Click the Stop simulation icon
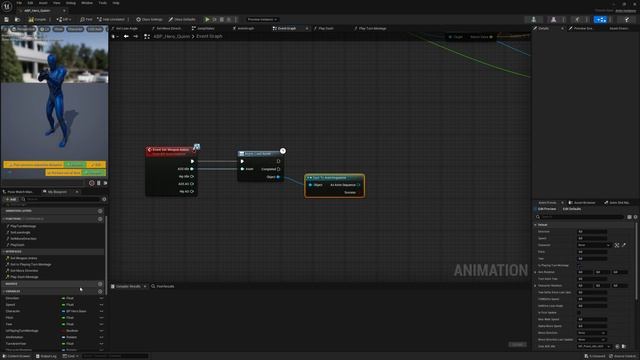640x360 pixels. pos(222,19)
